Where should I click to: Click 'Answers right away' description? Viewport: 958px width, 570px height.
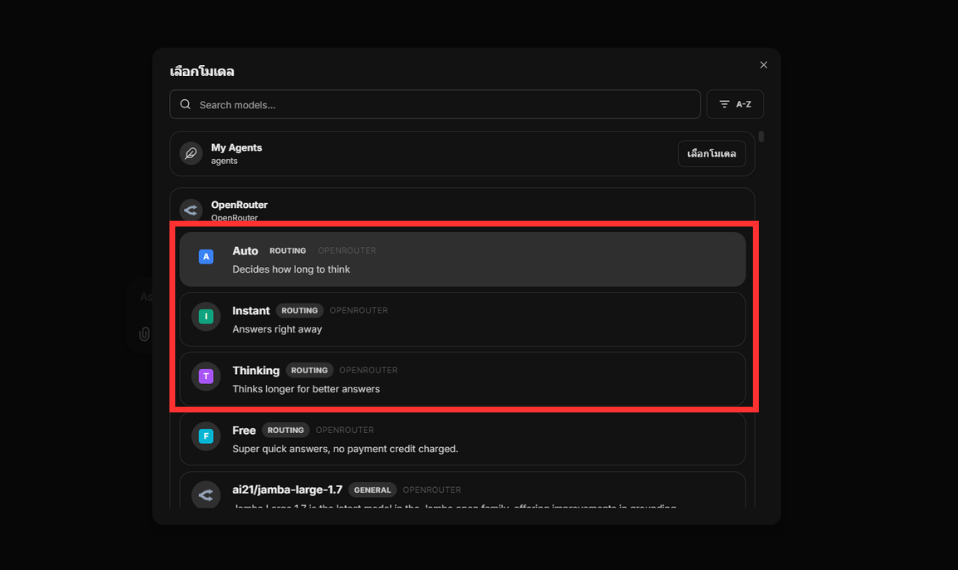[x=277, y=329]
